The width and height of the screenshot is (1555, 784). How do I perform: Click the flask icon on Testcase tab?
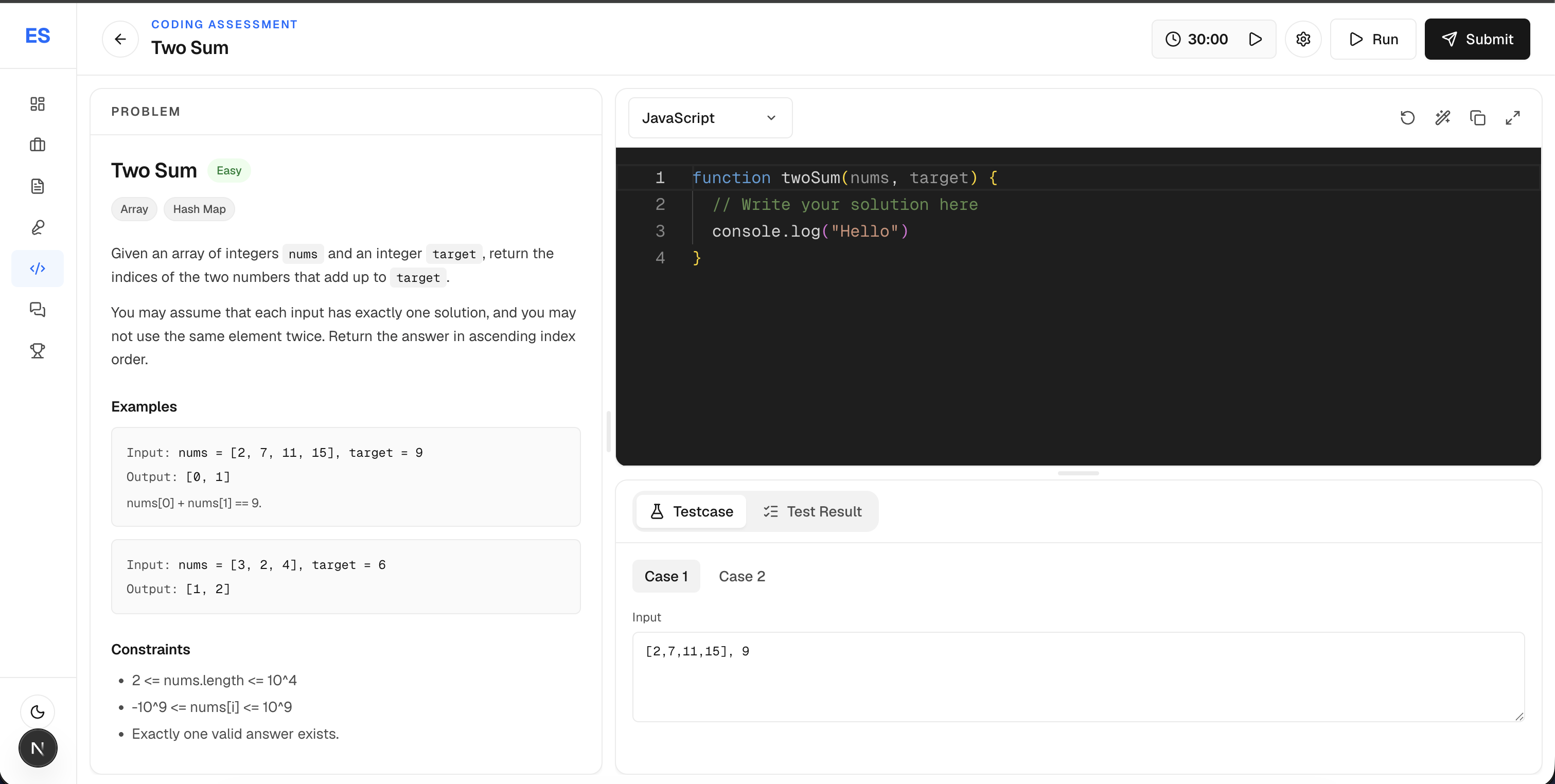coord(657,511)
